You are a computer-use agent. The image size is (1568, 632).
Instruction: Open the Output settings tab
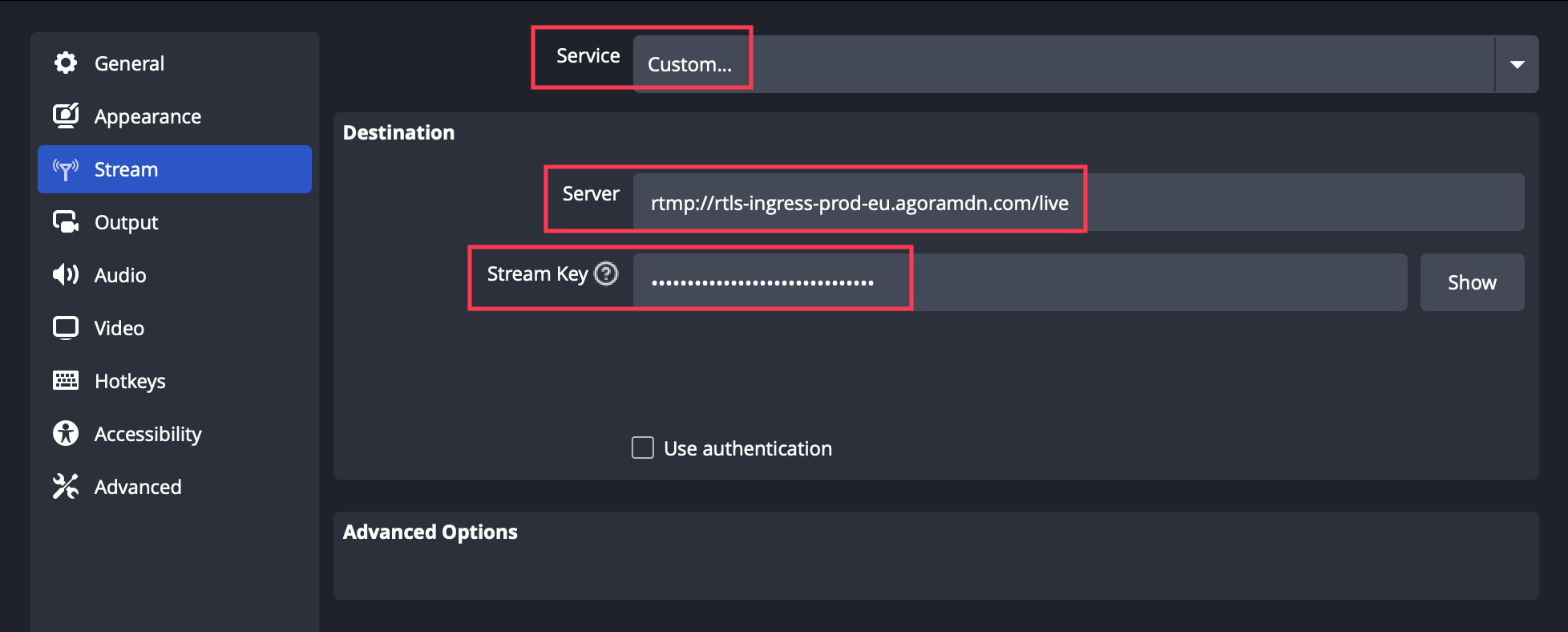[127, 222]
